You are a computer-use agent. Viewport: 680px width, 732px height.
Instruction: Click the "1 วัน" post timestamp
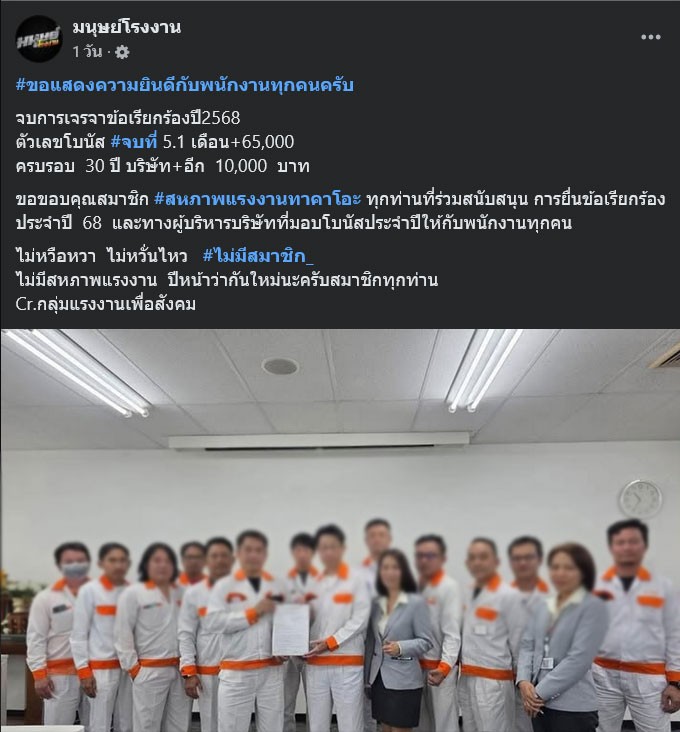(x=87, y=51)
